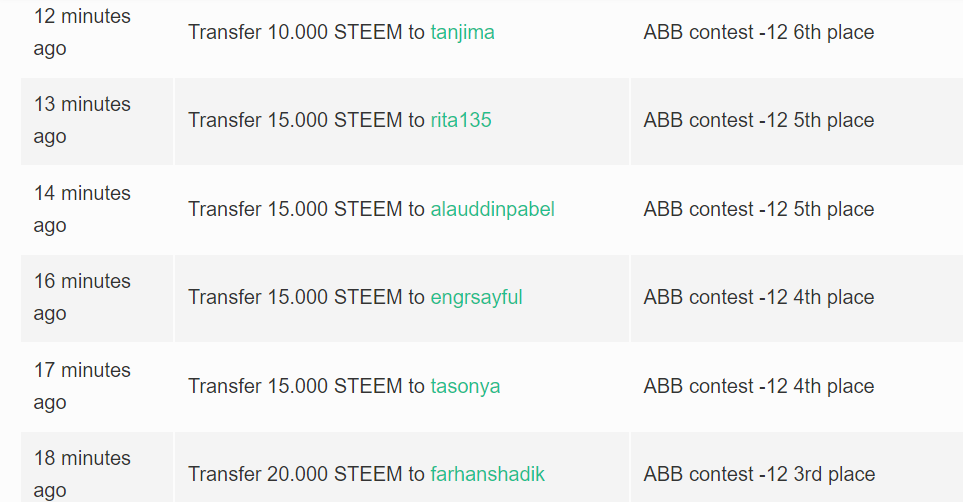
Task: Select alauddinpabel's 5th place memo
Action: [x=759, y=209]
